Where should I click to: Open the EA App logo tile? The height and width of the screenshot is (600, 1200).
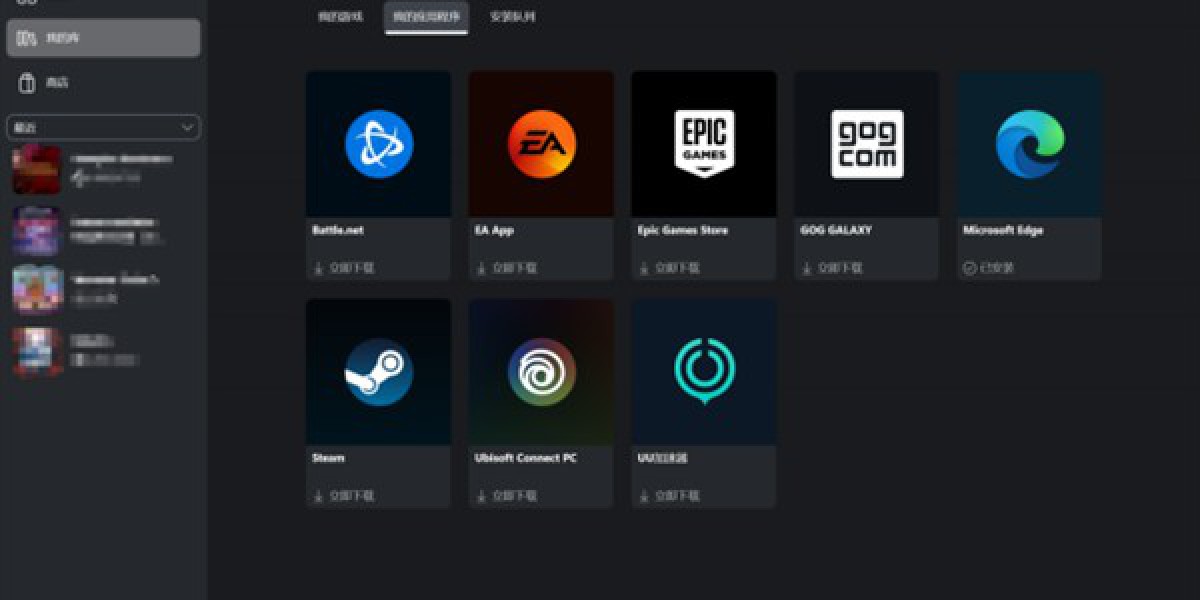tap(541, 144)
